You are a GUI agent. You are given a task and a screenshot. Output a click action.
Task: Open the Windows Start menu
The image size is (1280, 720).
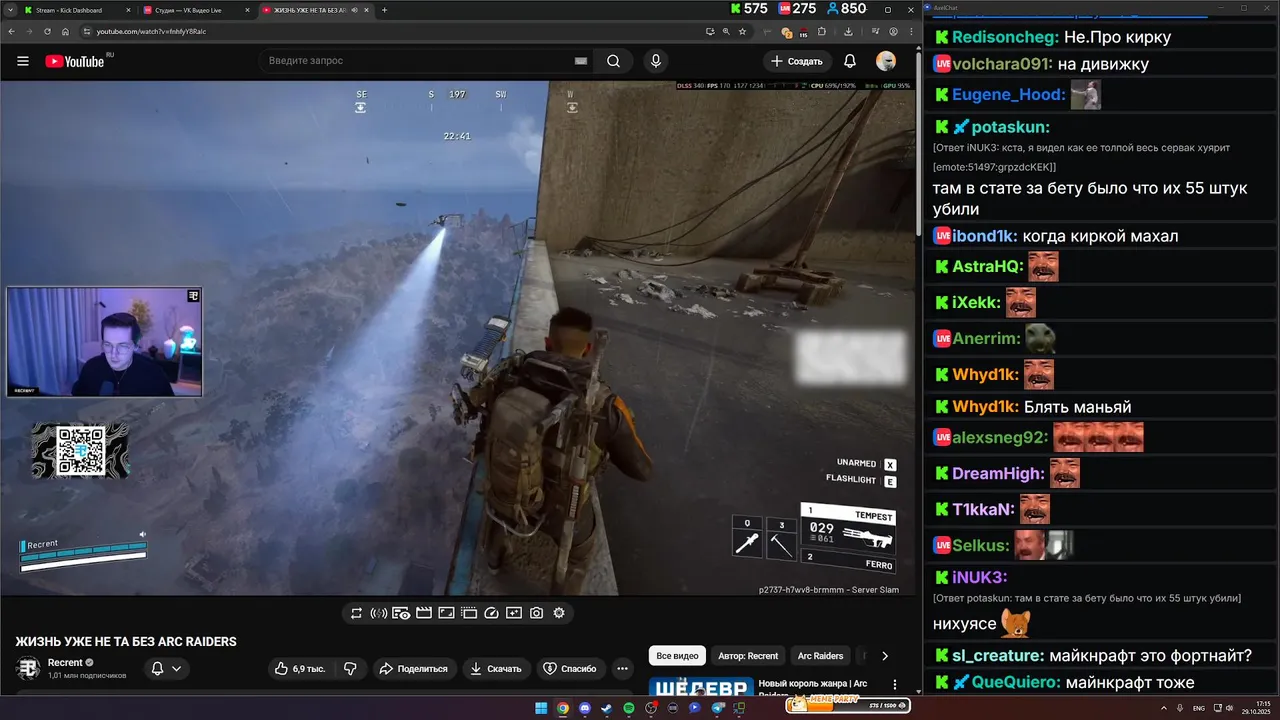pyautogui.click(x=541, y=708)
